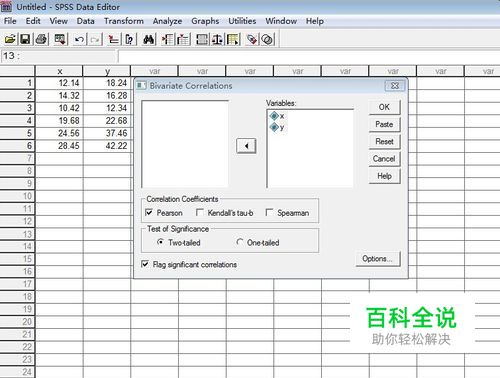Click the empty source variable list box
500x378 pixels.
click(x=185, y=144)
